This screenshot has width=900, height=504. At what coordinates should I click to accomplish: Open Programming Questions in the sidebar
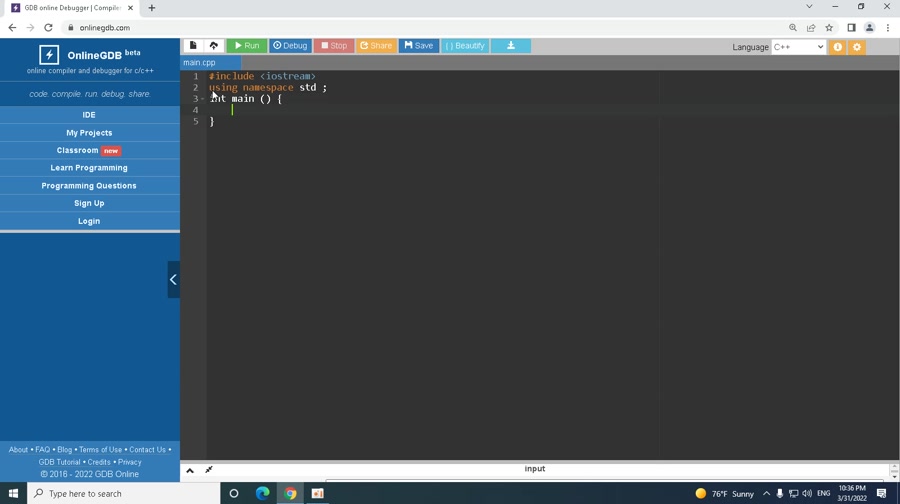[x=89, y=185]
